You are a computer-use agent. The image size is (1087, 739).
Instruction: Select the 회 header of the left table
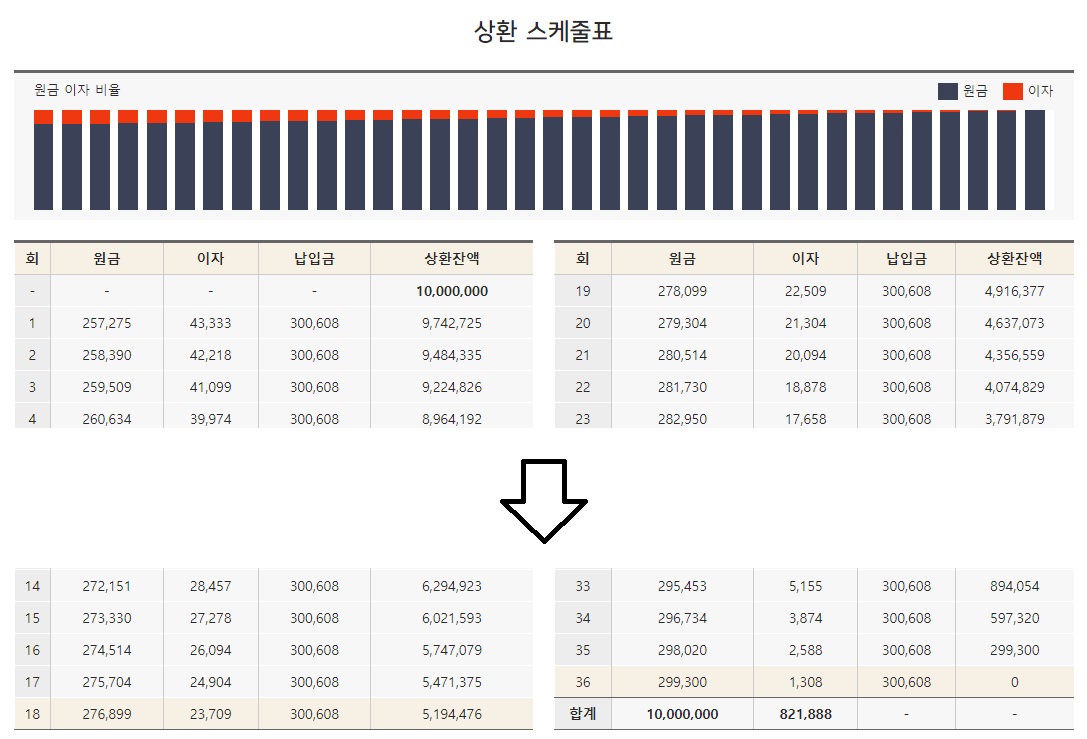(x=31, y=257)
